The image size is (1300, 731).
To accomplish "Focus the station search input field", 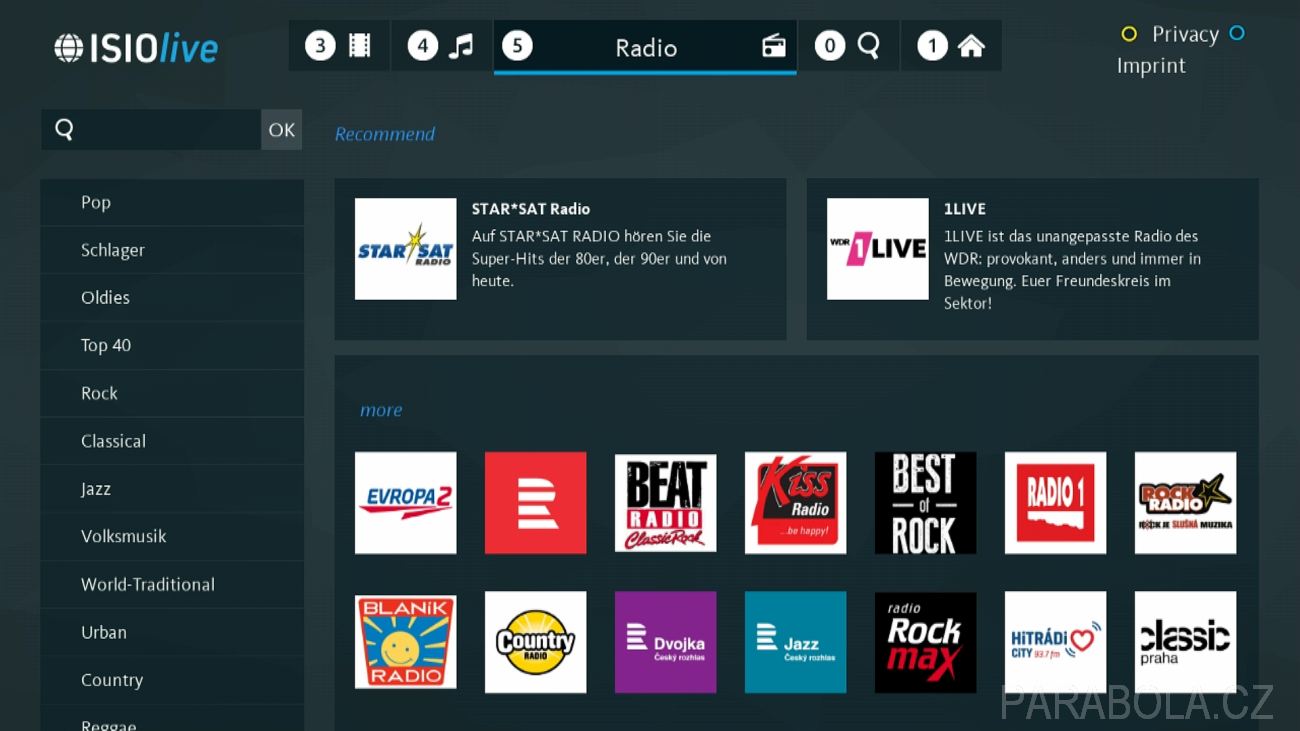I will [151, 130].
